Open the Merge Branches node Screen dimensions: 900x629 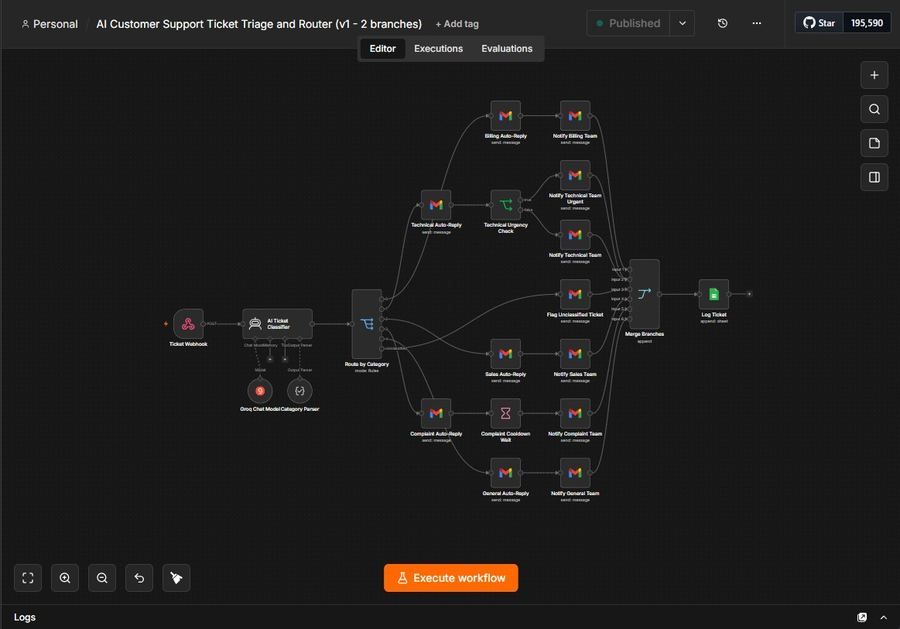pos(645,294)
